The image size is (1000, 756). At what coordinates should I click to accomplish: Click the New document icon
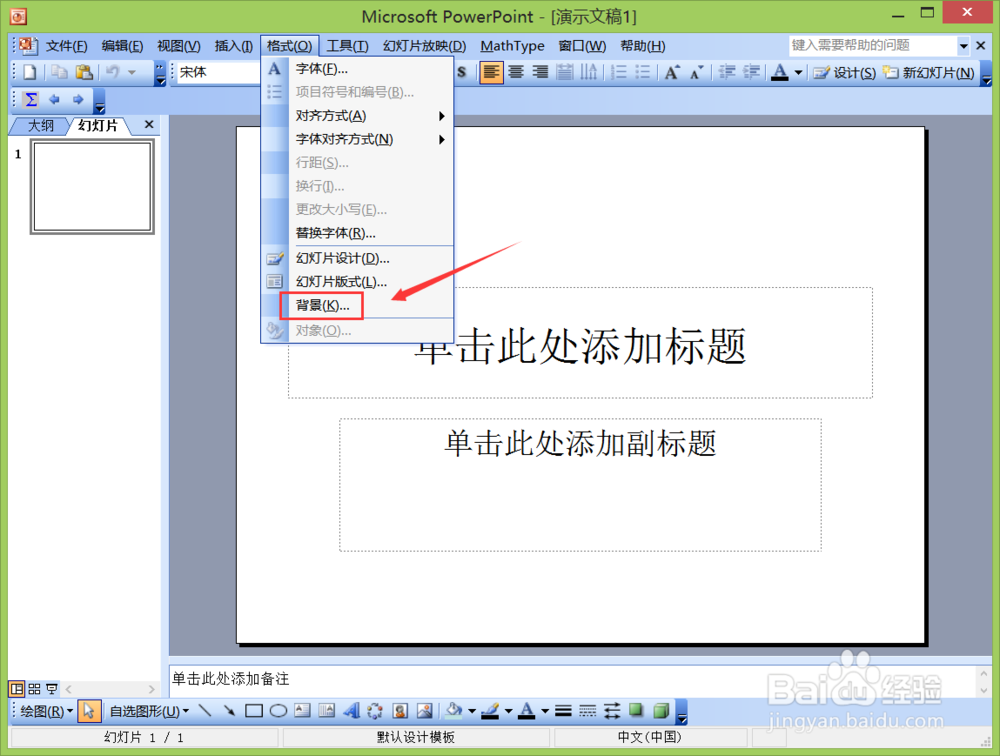click(29, 72)
